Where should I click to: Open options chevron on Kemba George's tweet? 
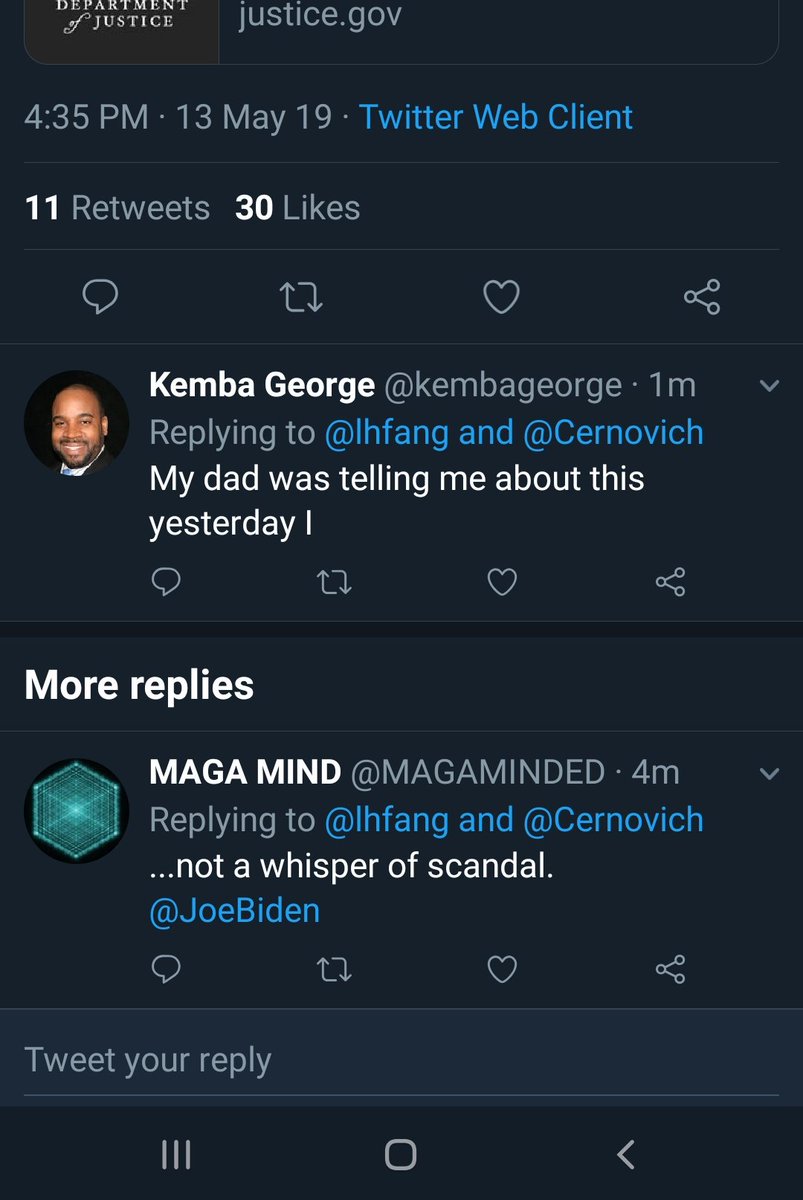[x=769, y=386]
